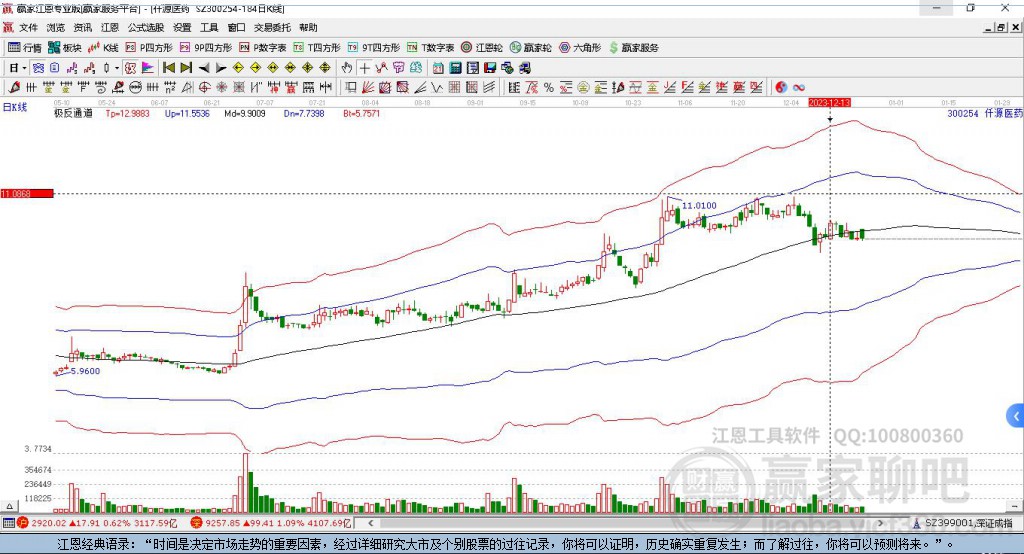
Task: Click the truck icon in toolbar
Action: click(x=525, y=68)
